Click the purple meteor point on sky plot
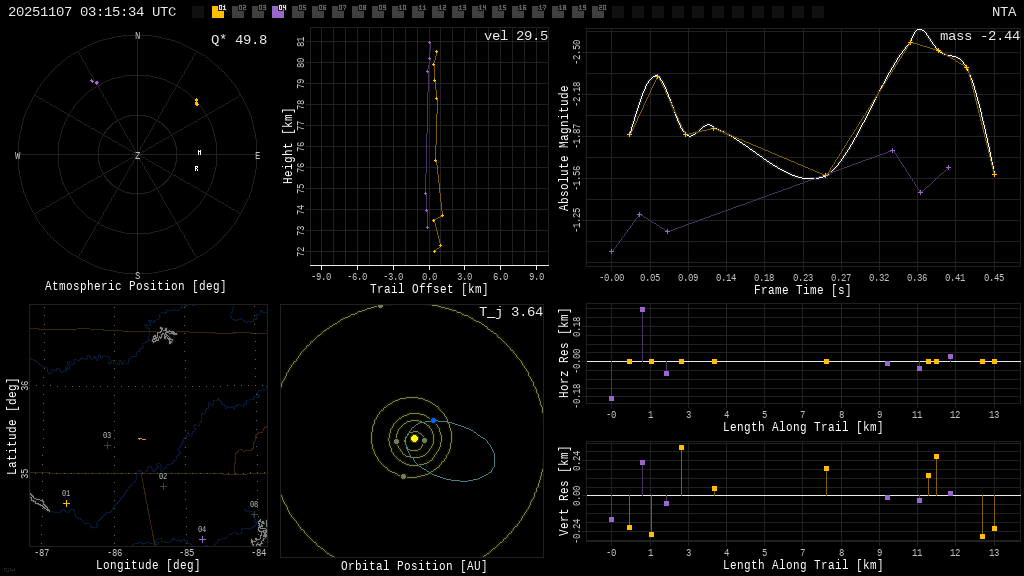 [x=95, y=82]
